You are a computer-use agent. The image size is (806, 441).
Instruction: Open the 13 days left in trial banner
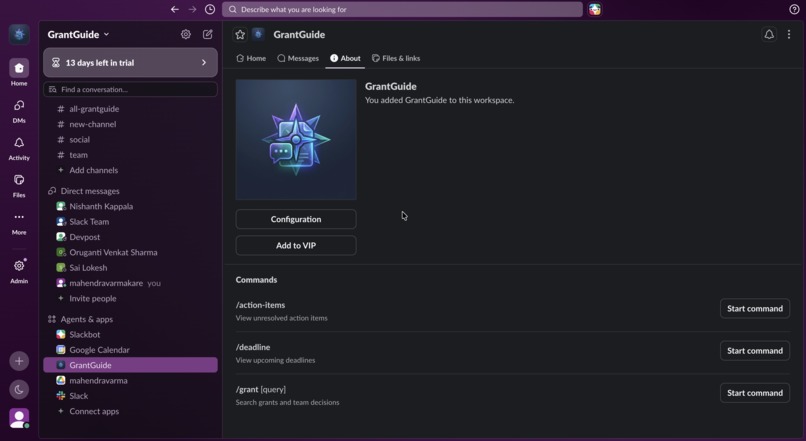pyautogui.click(x=131, y=63)
